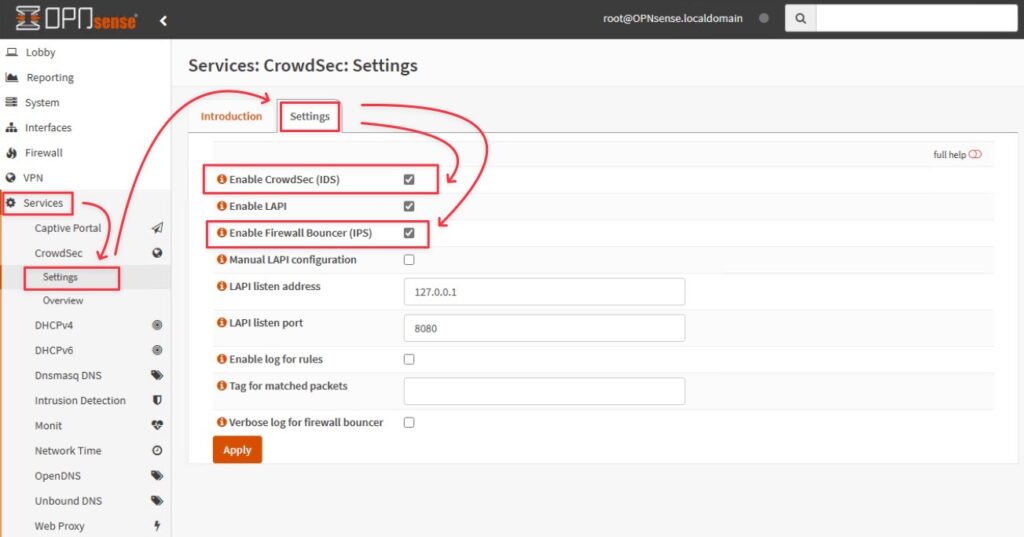Click the DHCPv6 target icon
1024x537 pixels.
[157, 350]
